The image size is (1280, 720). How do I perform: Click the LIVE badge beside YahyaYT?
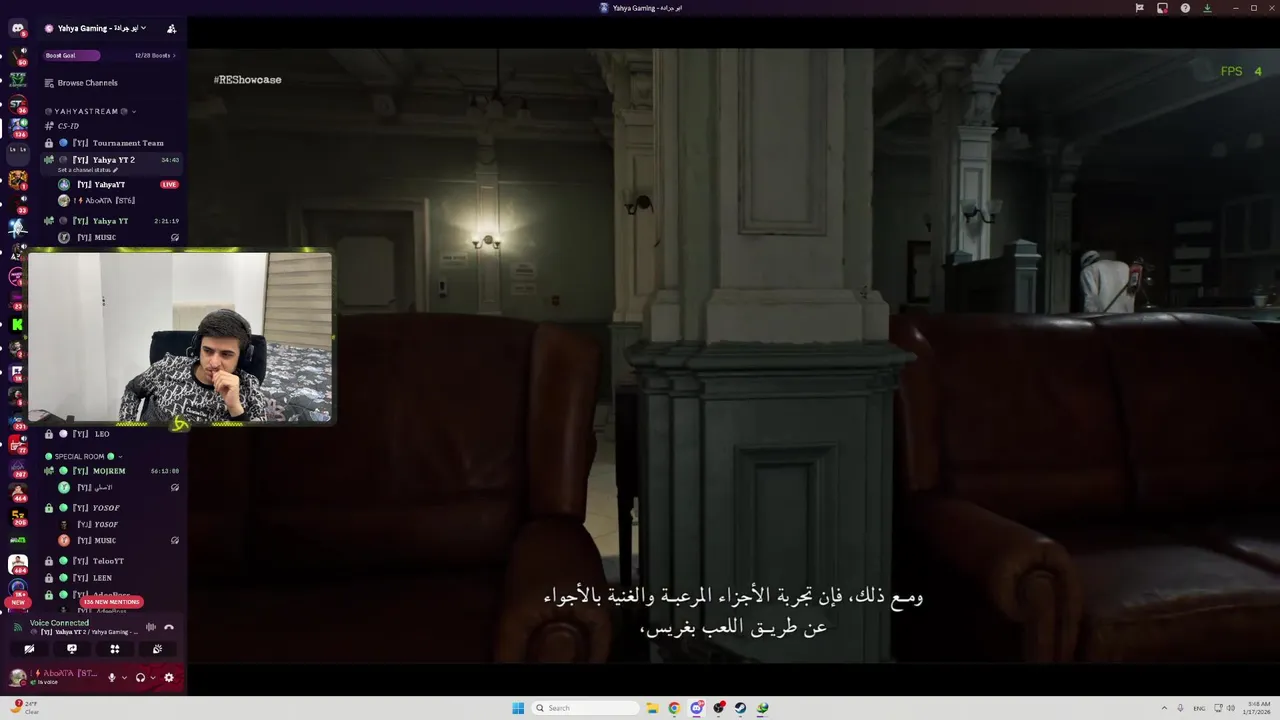point(169,184)
